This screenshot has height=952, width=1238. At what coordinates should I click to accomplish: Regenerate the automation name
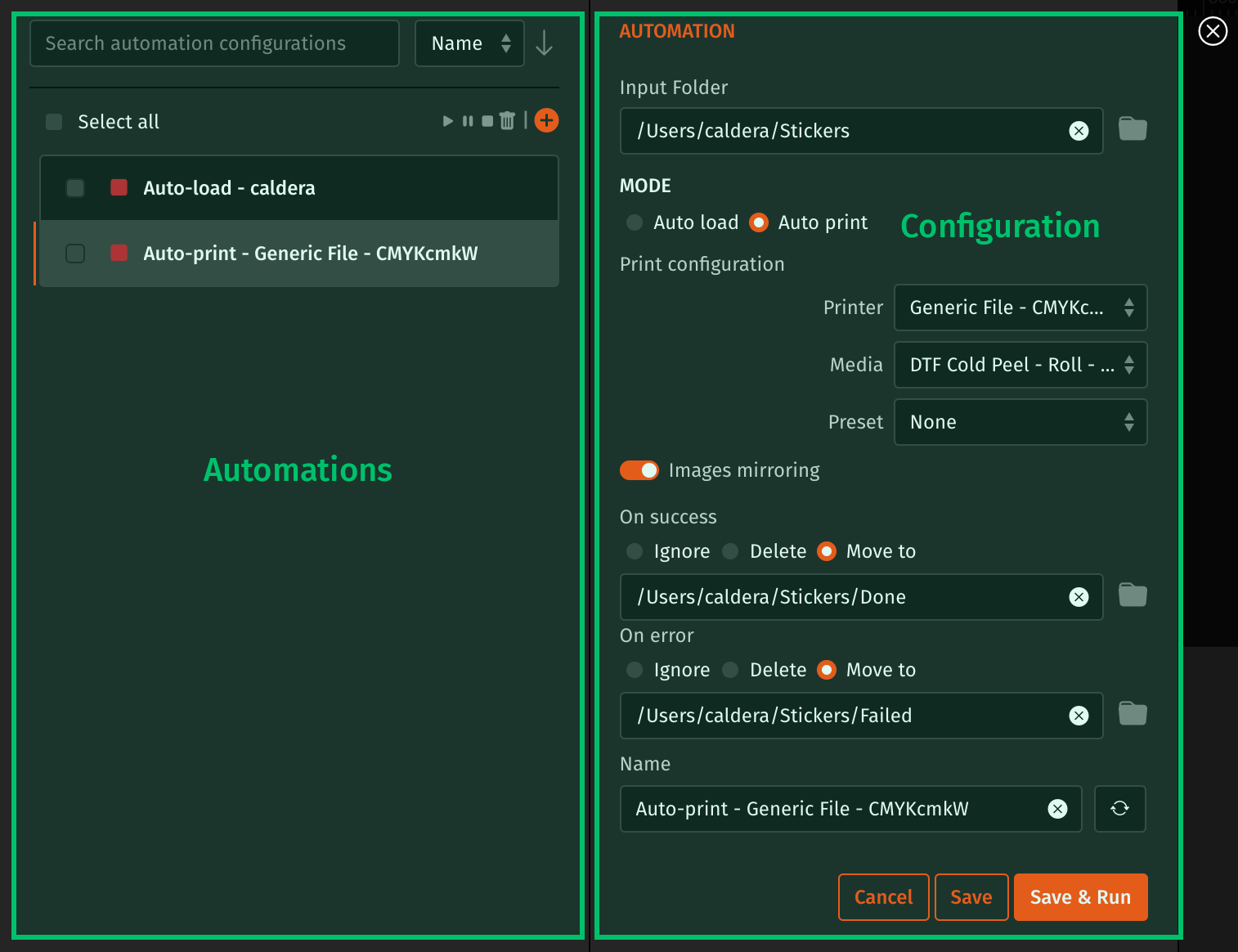click(1119, 809)
